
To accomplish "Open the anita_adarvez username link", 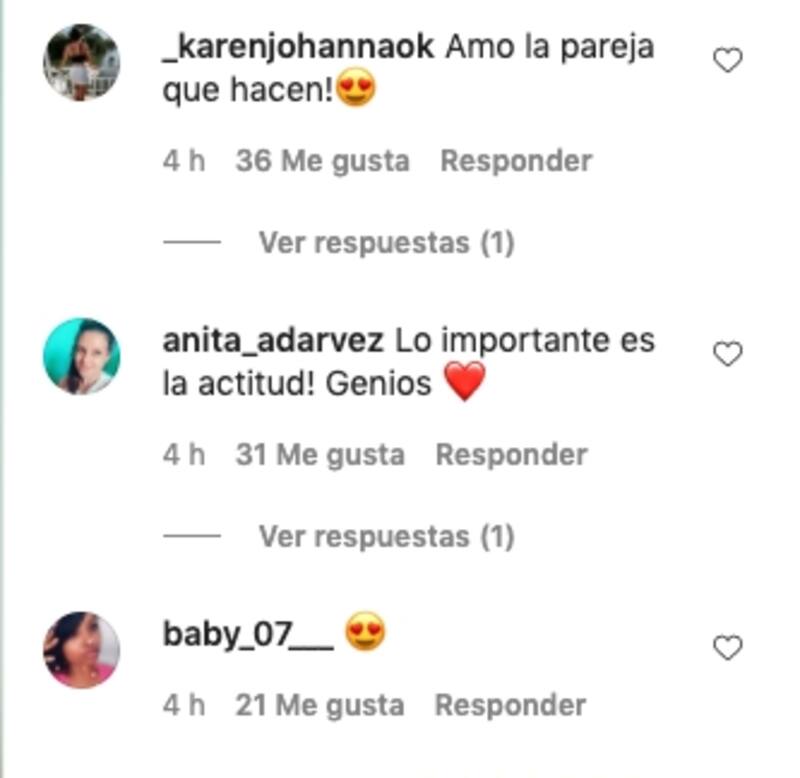I will tap(273, 341).
